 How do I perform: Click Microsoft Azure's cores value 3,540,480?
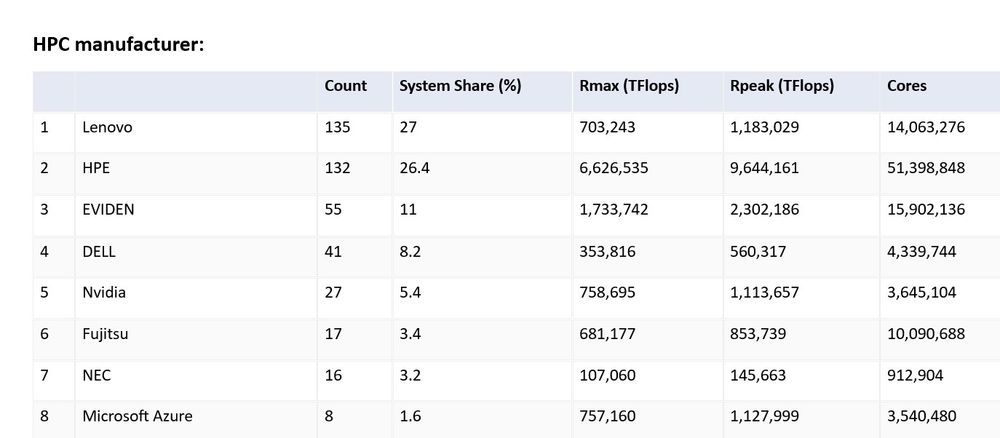tap(922, 416)
